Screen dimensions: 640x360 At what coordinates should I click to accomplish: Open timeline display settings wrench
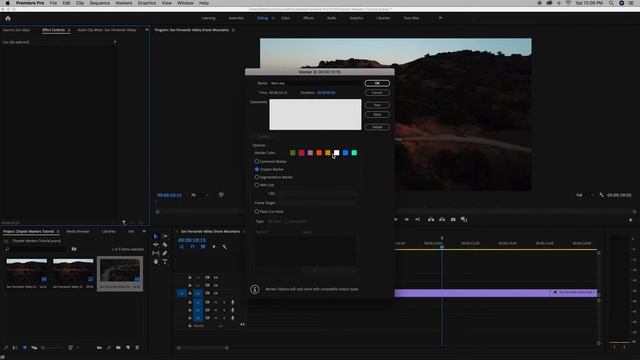point(224,247)
